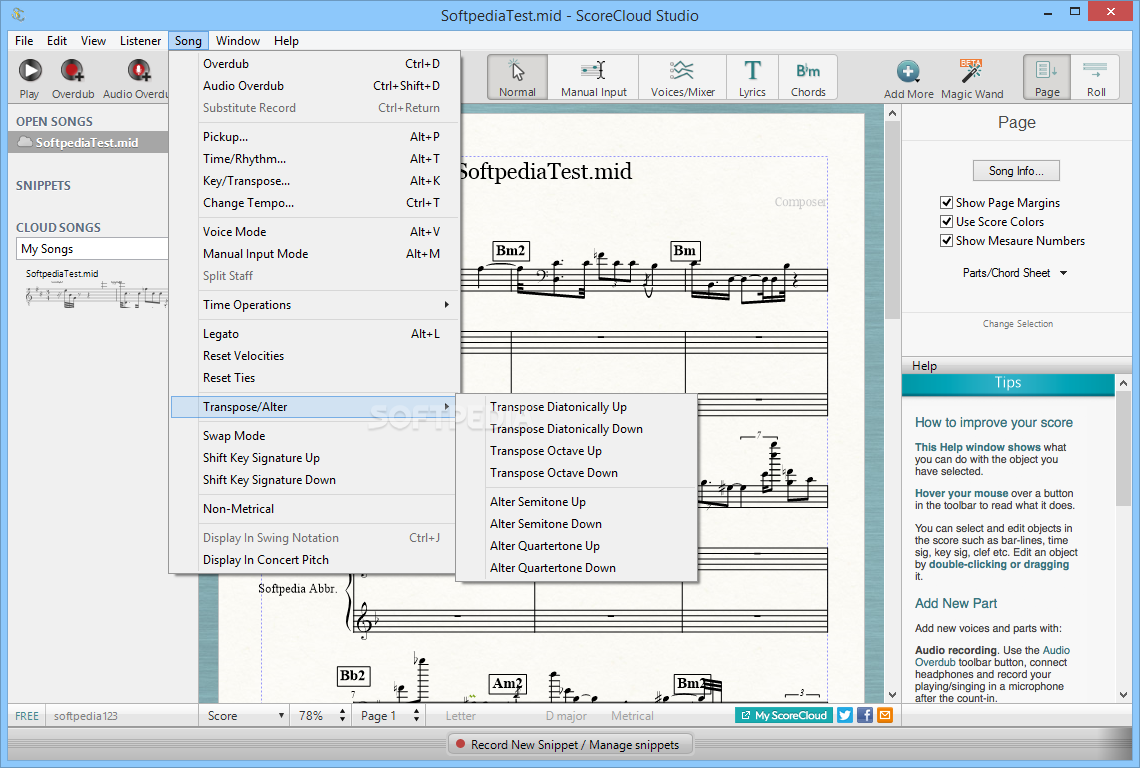Click the Bm2 chord symbol
Screen dimensions: 1140x768
click(510, 251)
